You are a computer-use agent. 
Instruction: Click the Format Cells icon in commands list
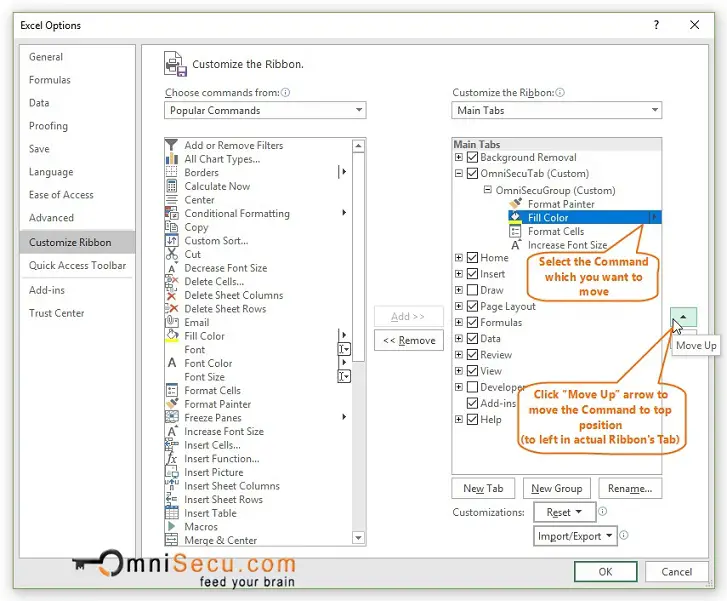[x=172, y=390]
